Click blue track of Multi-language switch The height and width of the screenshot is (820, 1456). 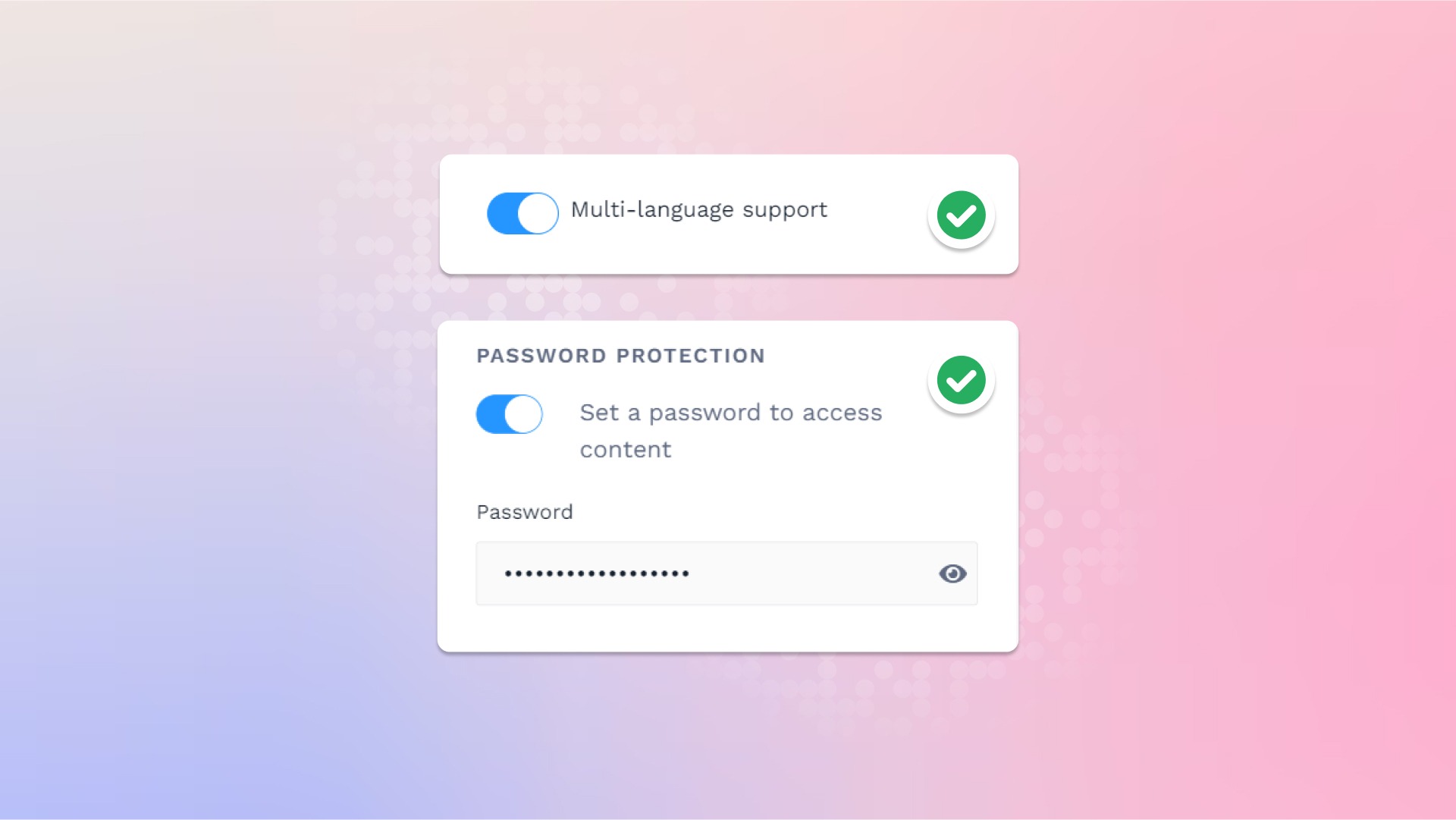[502, 213]
